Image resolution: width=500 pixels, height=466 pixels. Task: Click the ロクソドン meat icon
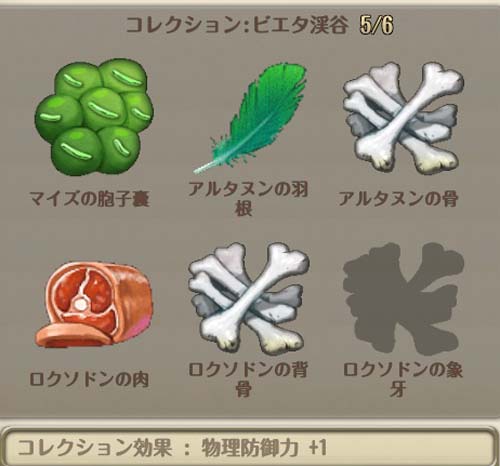(x=94, y=305)
